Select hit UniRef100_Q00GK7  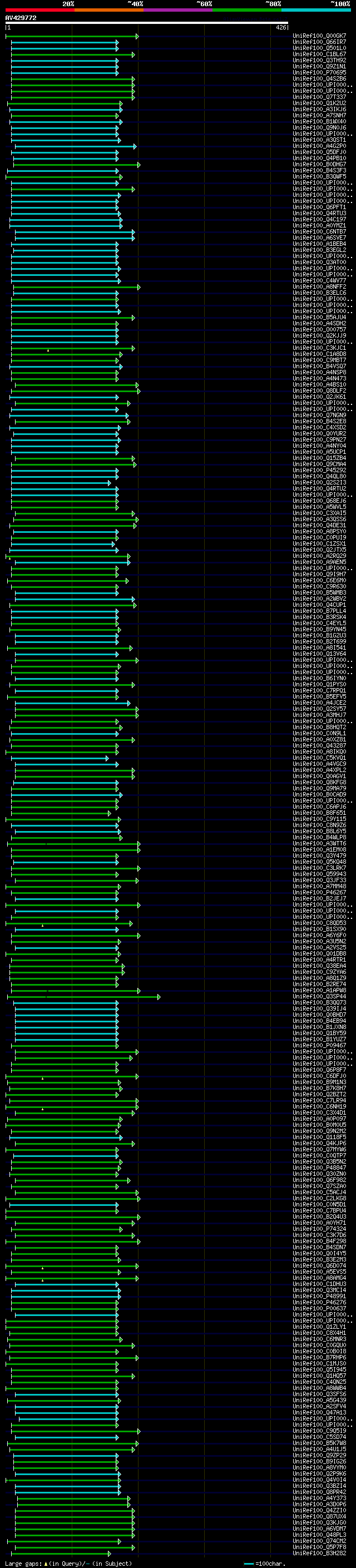coord(319,36)
